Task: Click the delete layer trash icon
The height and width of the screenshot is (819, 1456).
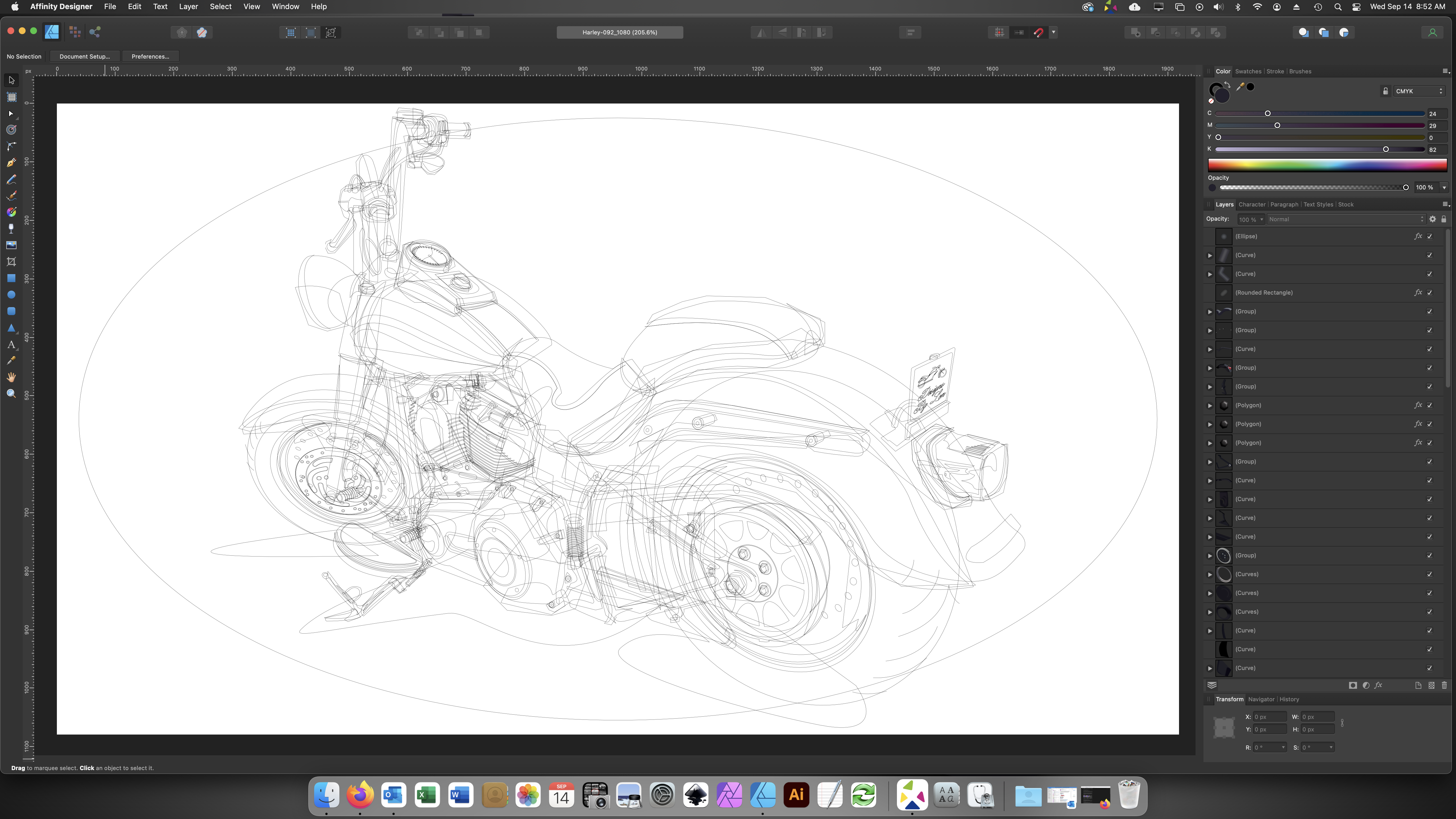Action: click(1444, 685)
